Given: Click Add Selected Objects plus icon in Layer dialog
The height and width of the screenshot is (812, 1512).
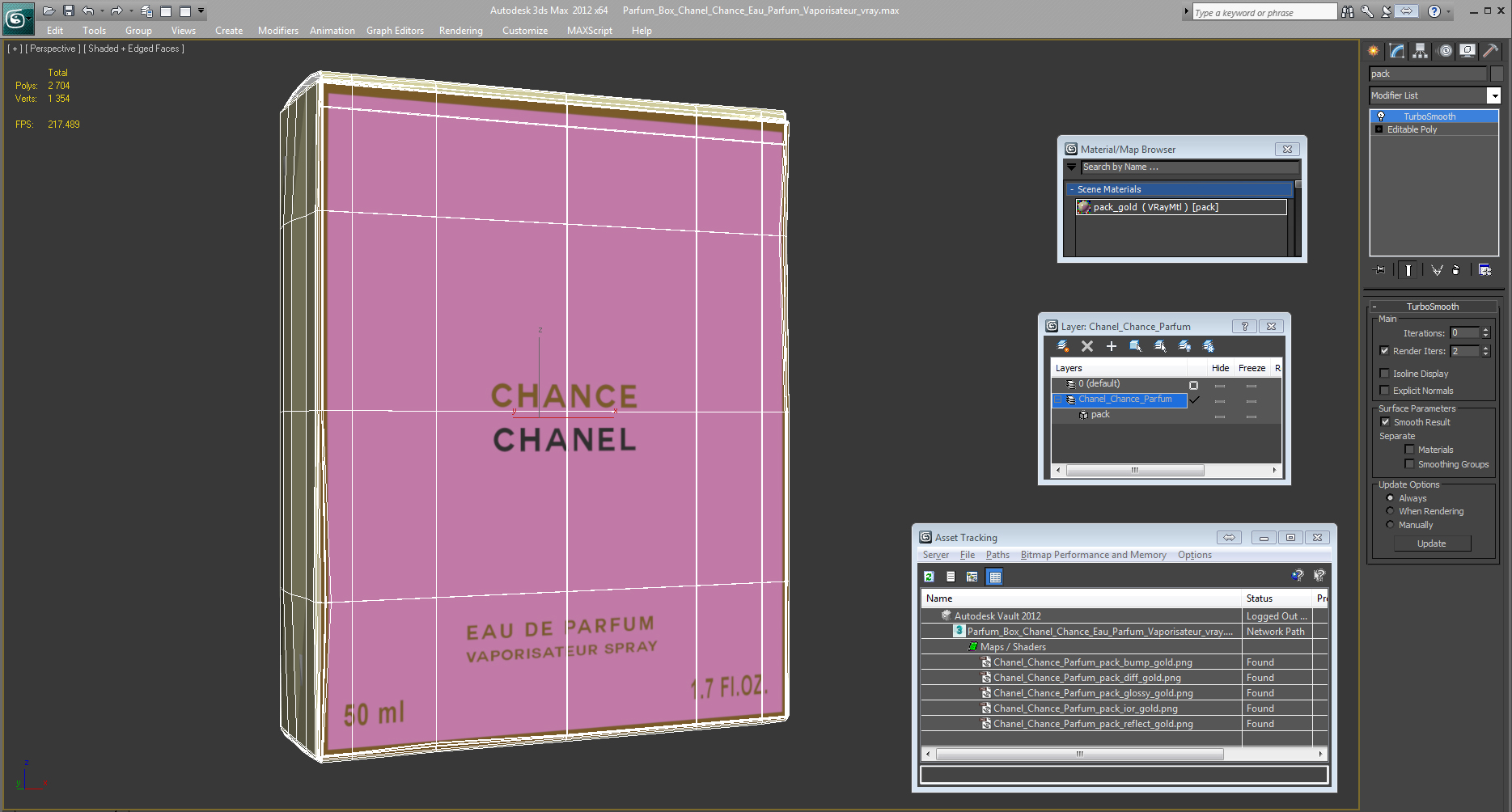Looking at the screenshot, I should click(1112, 346).
